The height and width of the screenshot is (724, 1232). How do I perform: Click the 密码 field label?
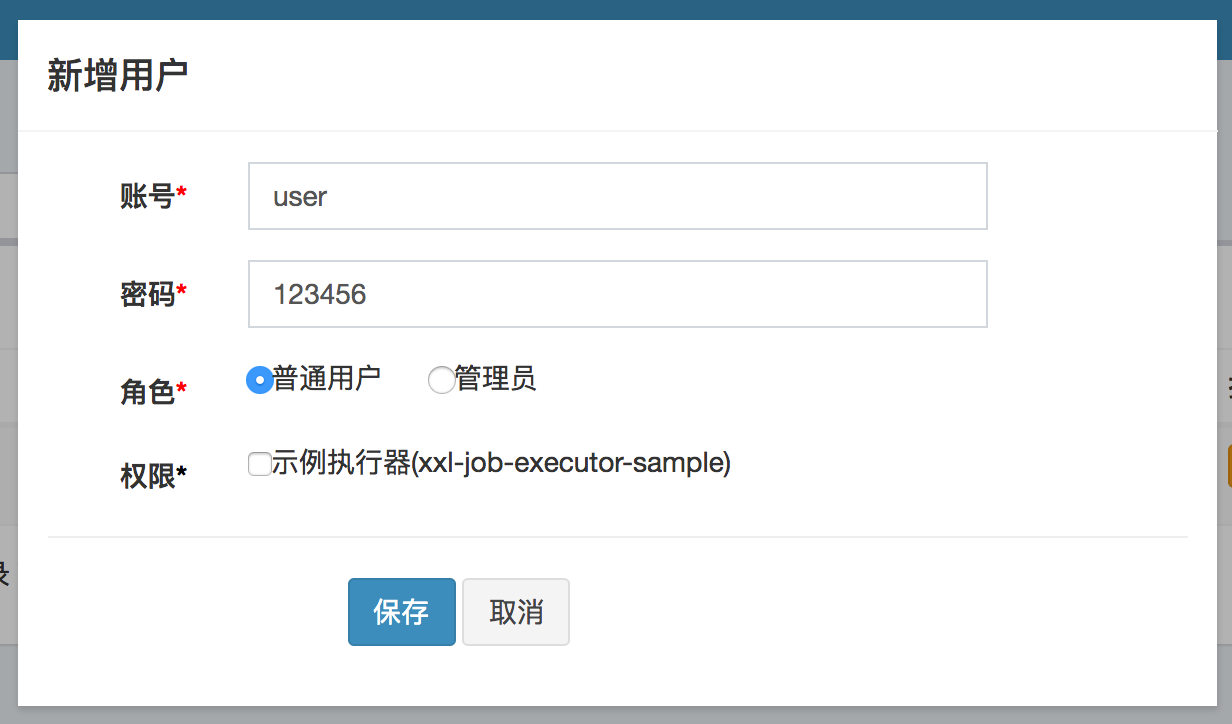147,294
